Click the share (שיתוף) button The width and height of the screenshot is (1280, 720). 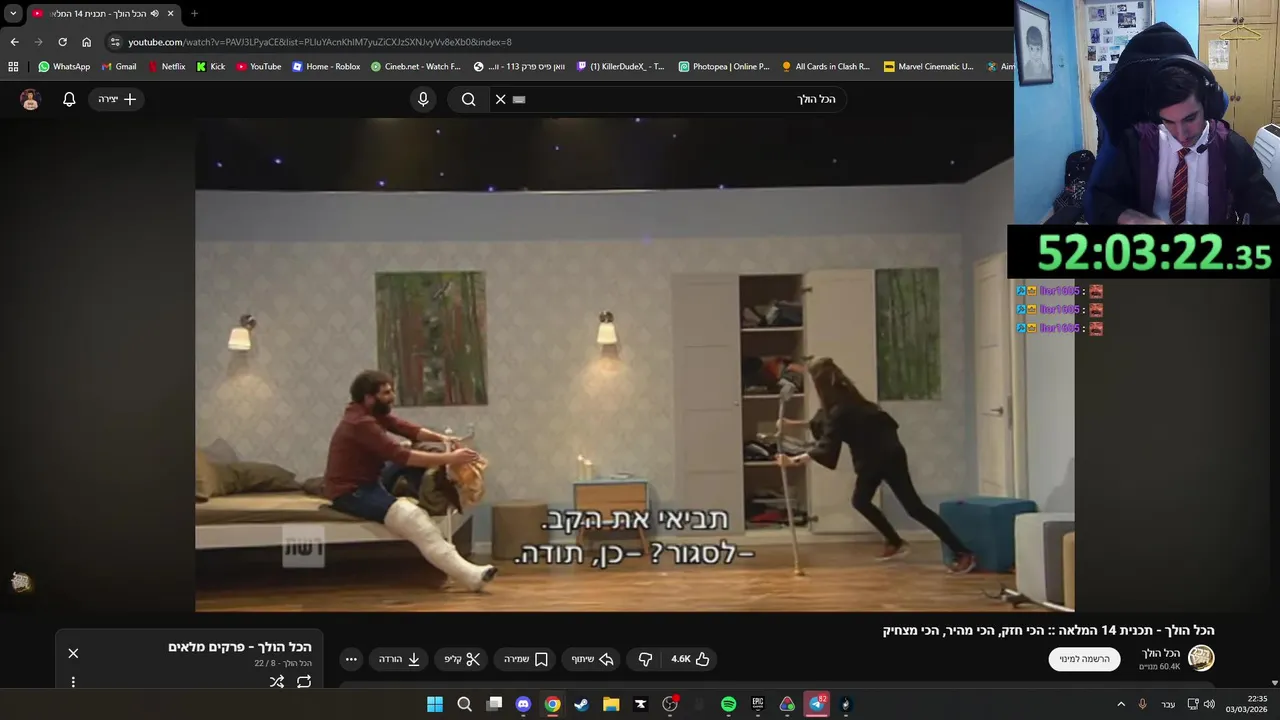pos(592,659)
